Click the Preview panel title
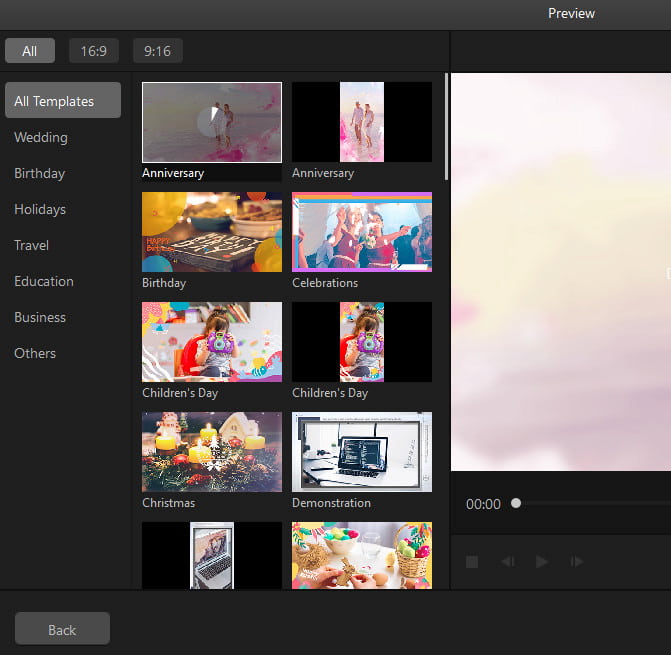 click(571, 13)
